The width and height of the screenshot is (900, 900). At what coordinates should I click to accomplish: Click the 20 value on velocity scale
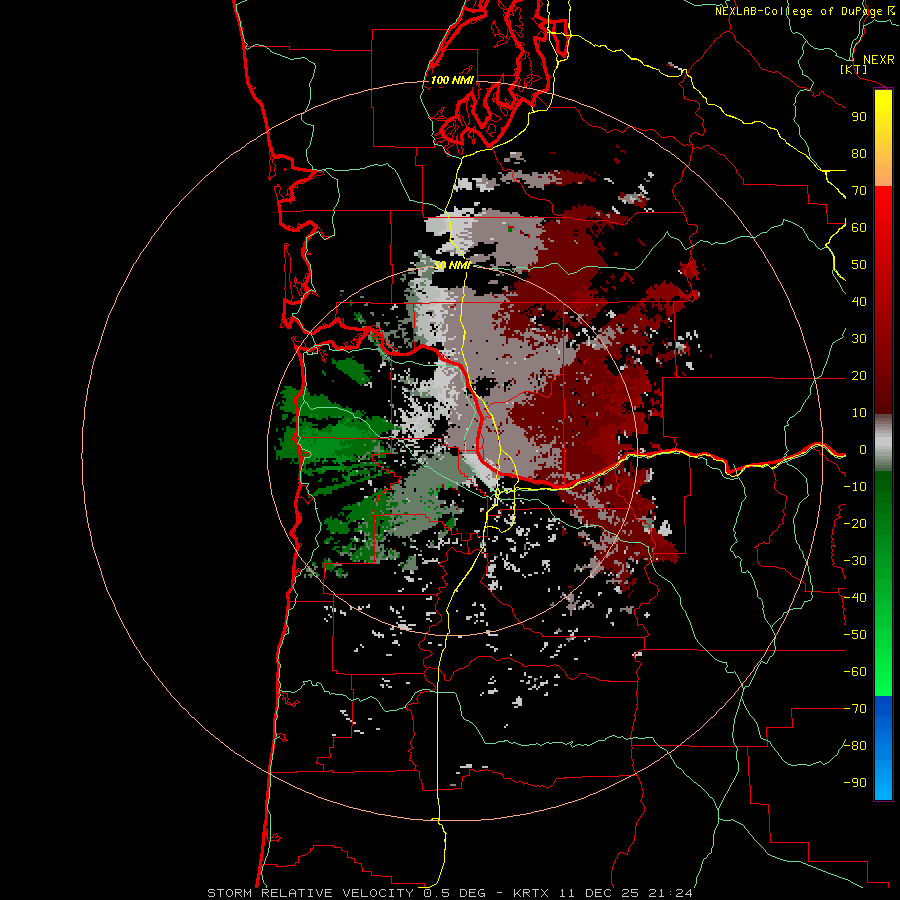(x=859, y=376)
